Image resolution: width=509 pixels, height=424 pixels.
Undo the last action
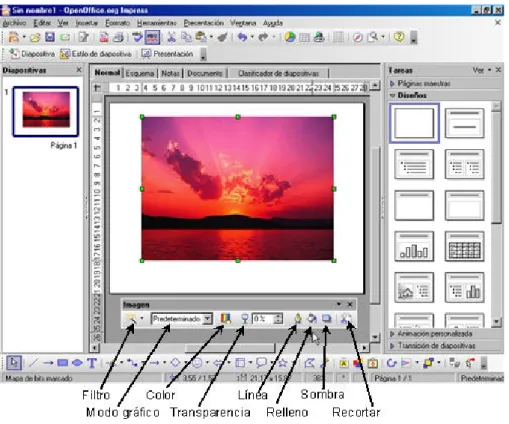242,37
